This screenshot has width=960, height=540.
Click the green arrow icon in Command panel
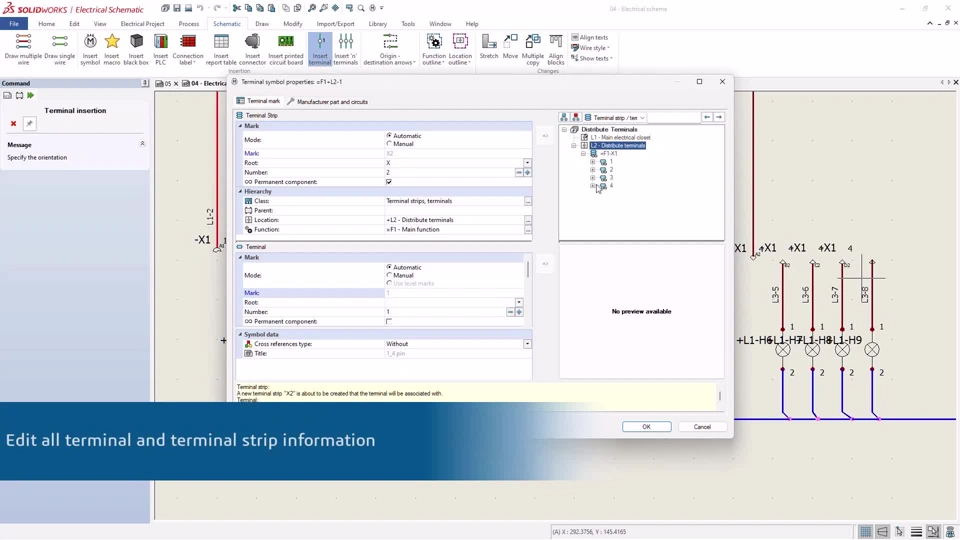(x=31, y=95)
